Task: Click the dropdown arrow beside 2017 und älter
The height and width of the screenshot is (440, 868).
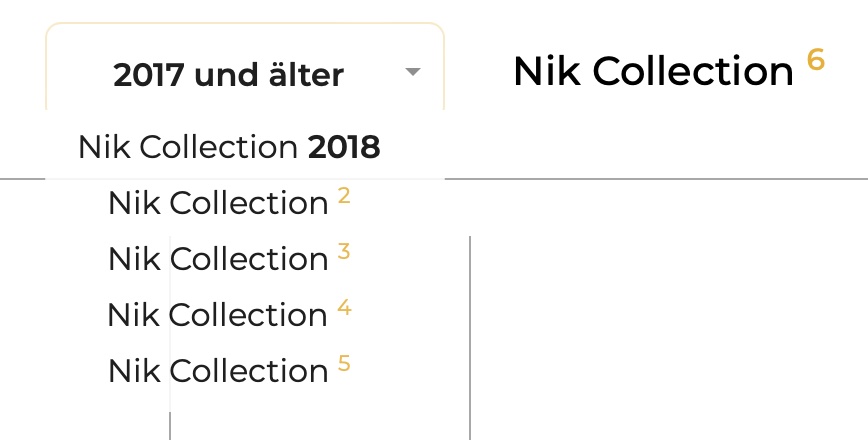Action: pos(413,72)
